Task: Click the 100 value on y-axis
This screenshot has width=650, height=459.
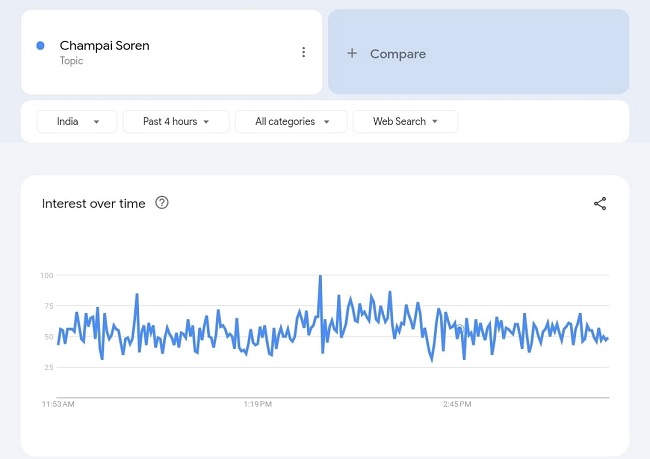Action: click(46, 275)
